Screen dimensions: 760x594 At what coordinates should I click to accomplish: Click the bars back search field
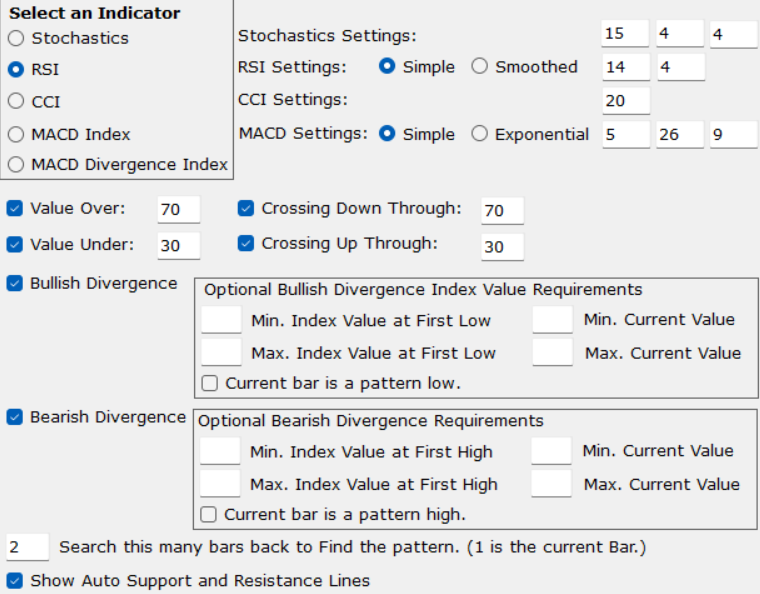click(27, 547)
